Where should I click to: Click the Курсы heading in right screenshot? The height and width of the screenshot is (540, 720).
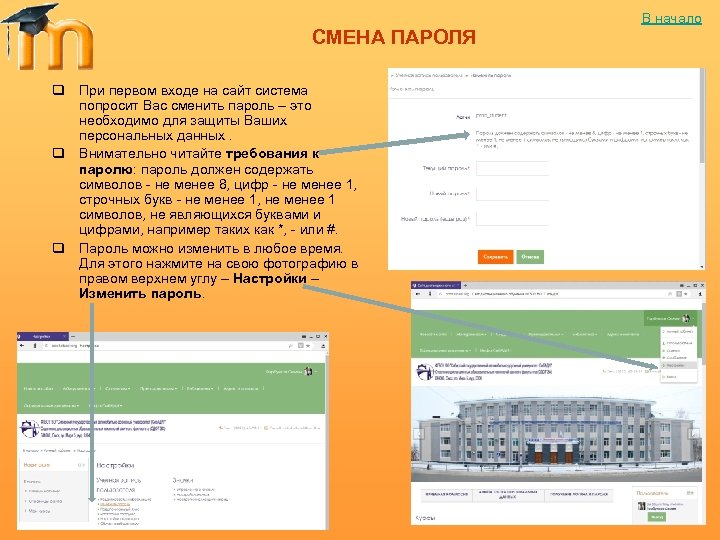[x=425, y=518]
